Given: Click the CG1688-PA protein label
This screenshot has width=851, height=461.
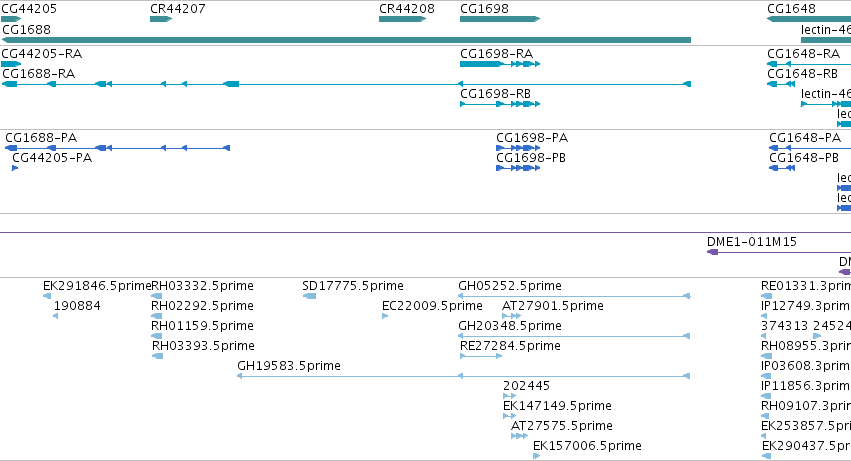Looking at the screenshot, I should point(41,138).
